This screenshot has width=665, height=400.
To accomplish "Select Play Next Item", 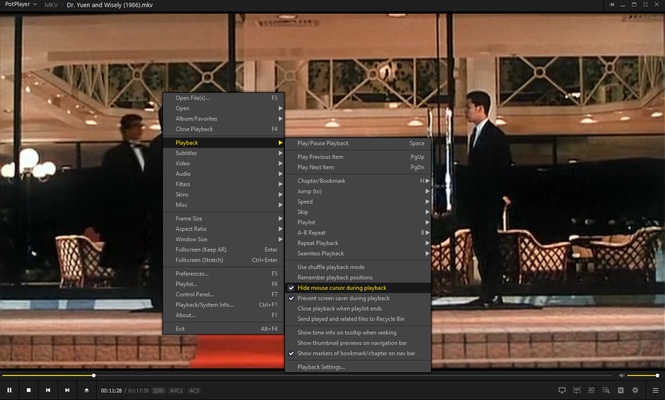I will tap(358, 167).
